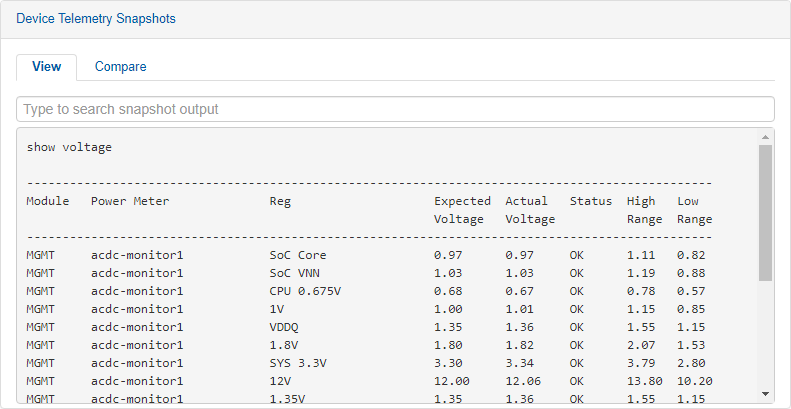Click the Power Meter column header
Image resolution: width=791 pixels, height=409 pixels.
pos(130,201)
